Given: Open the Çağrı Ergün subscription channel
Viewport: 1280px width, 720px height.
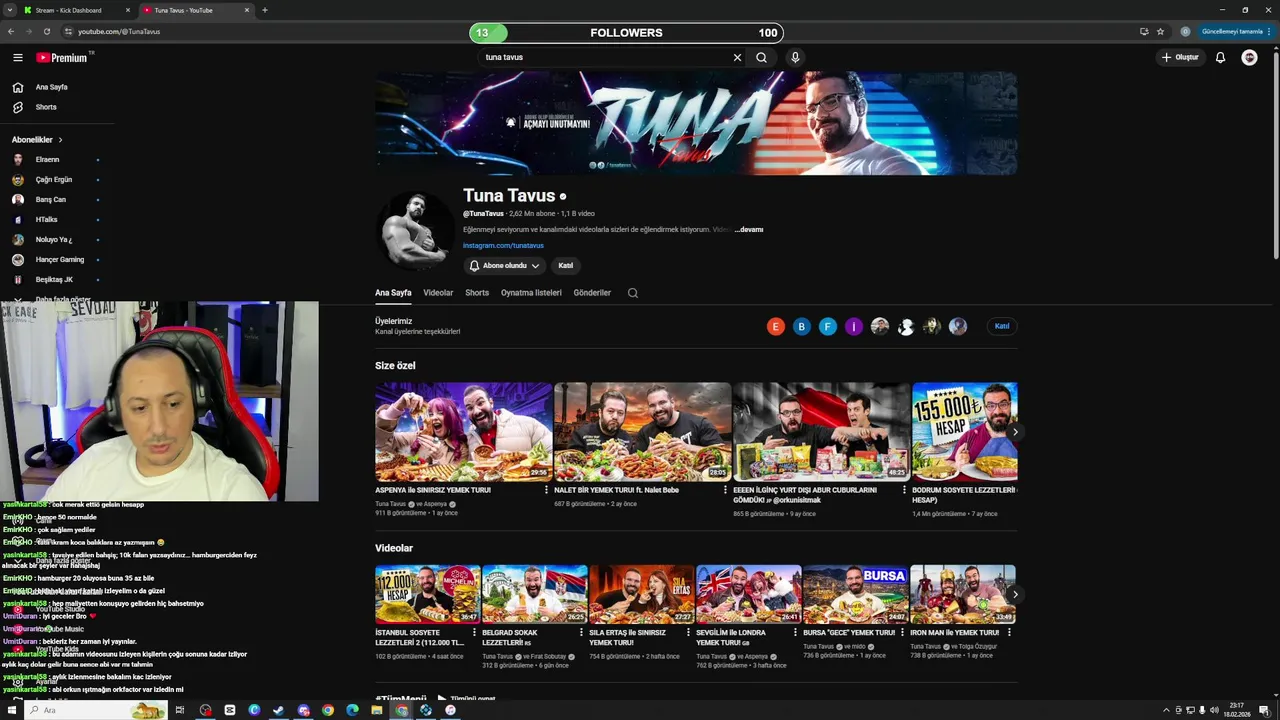Looking at the screenshot, I should [55, 180].
